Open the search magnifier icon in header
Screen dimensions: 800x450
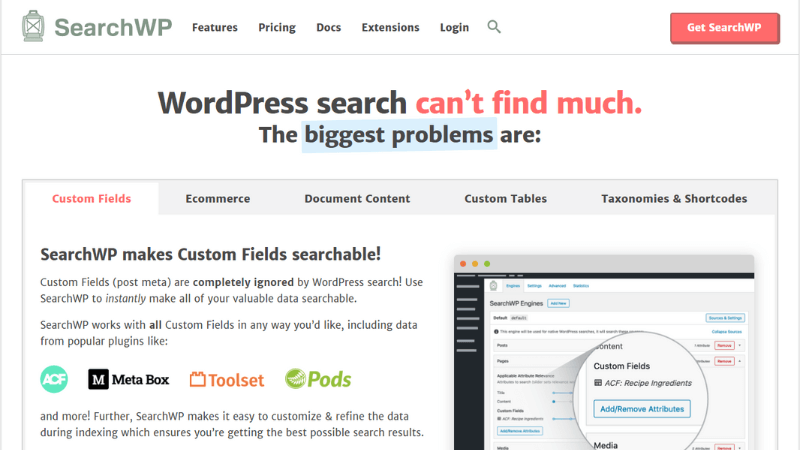point(493,27)
